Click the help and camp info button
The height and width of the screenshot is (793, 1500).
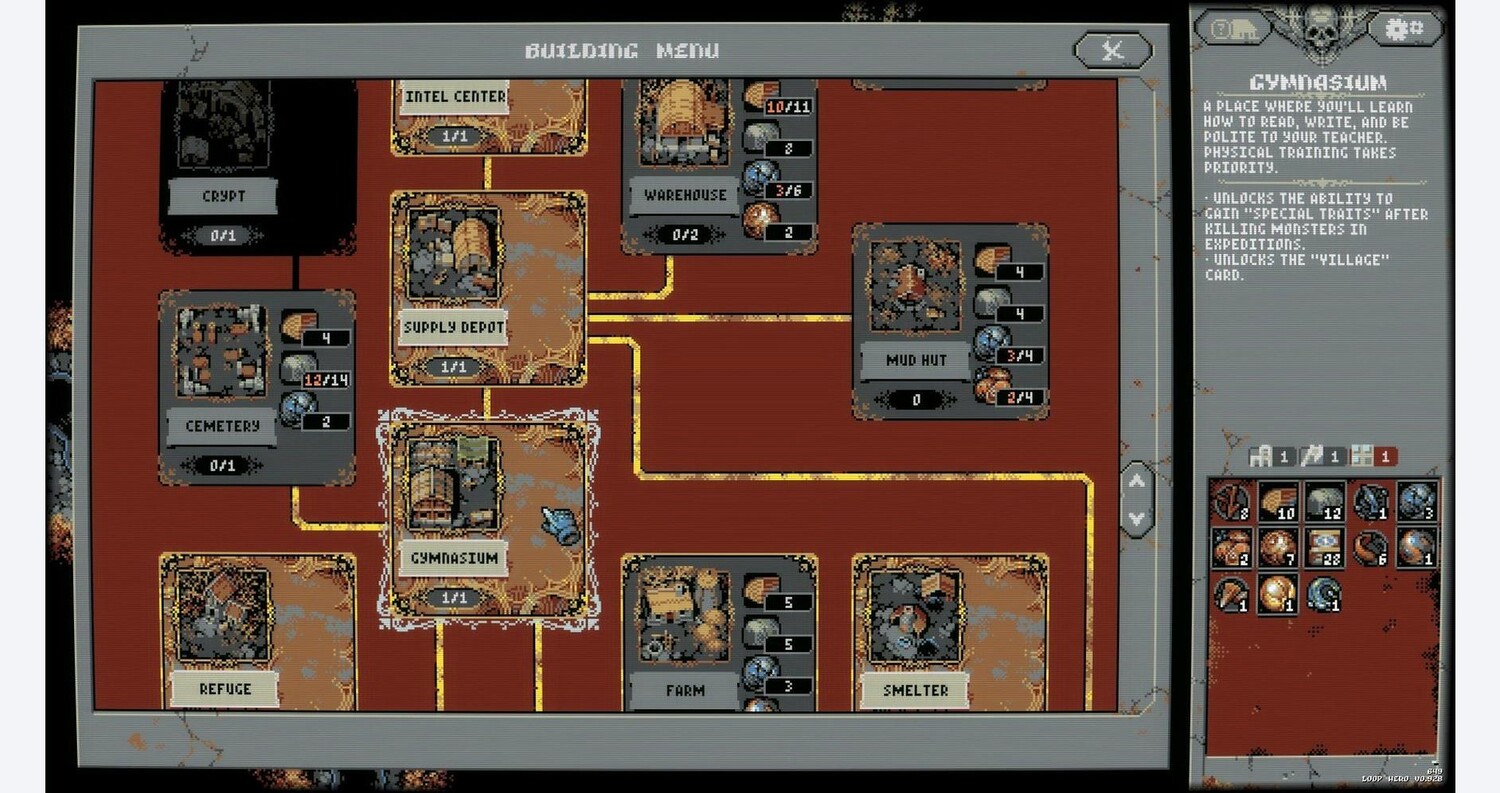(x=1233, y=28)
